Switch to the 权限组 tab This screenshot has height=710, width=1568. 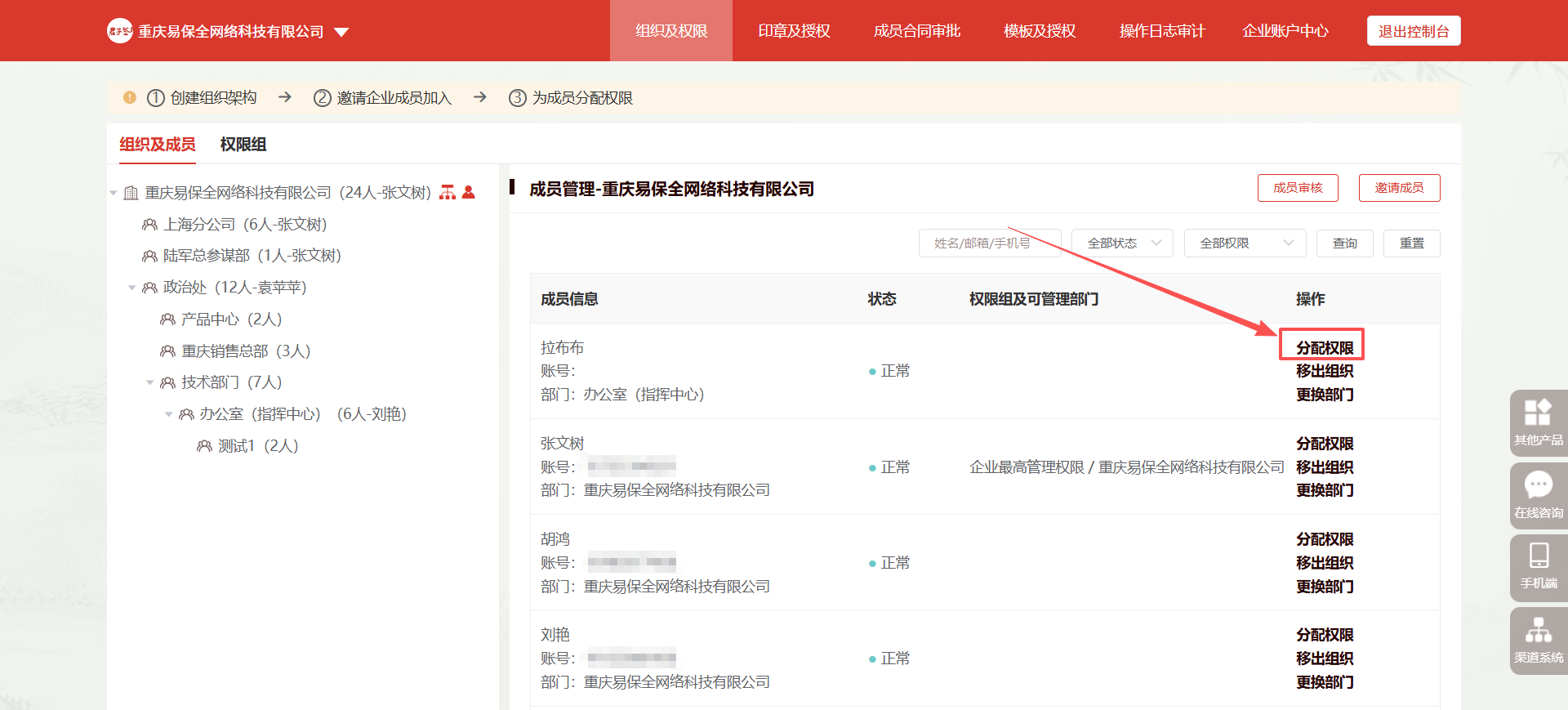pyautogui.click(x=243, y=144)
